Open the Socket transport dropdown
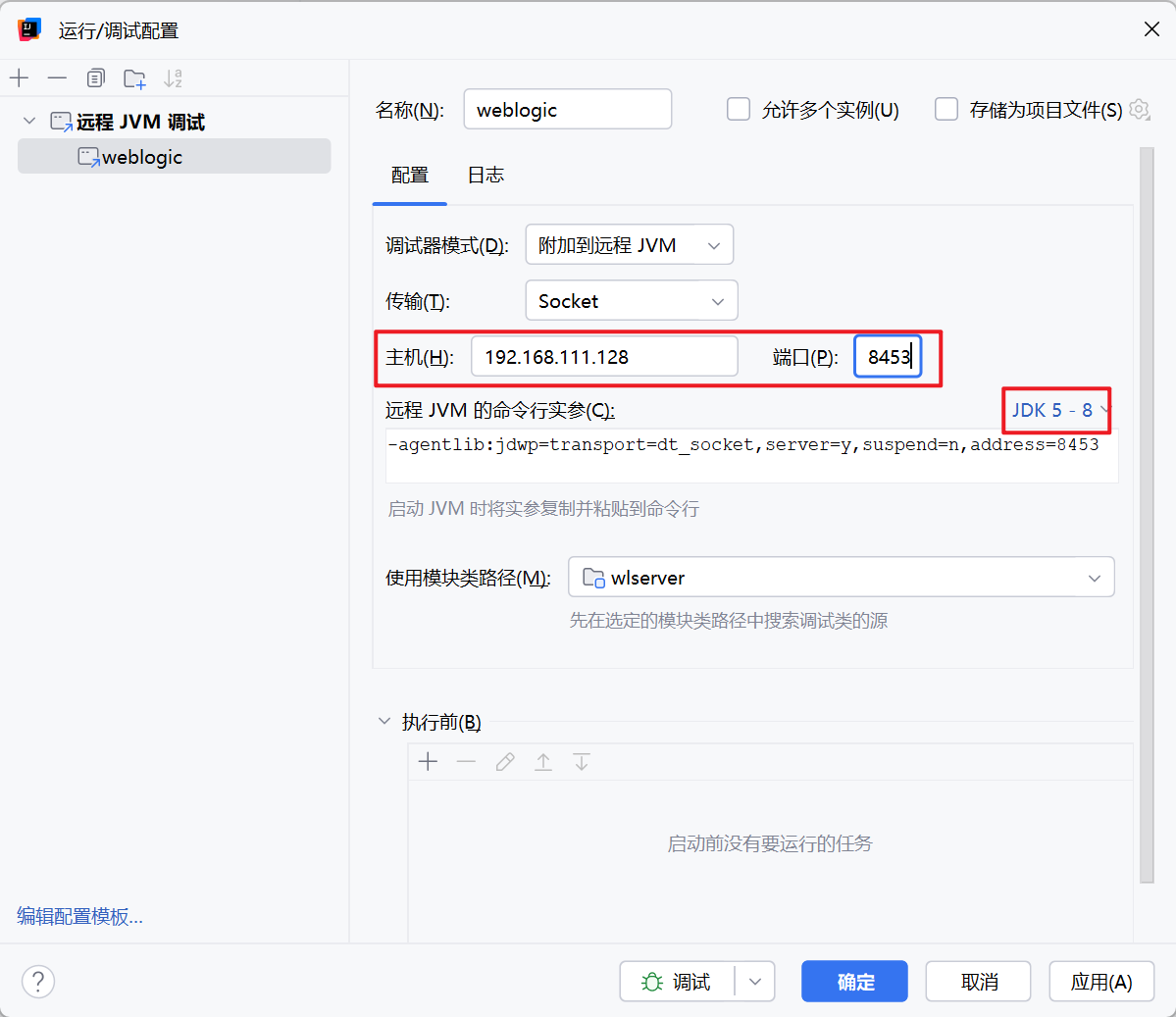 click(632, 301)
